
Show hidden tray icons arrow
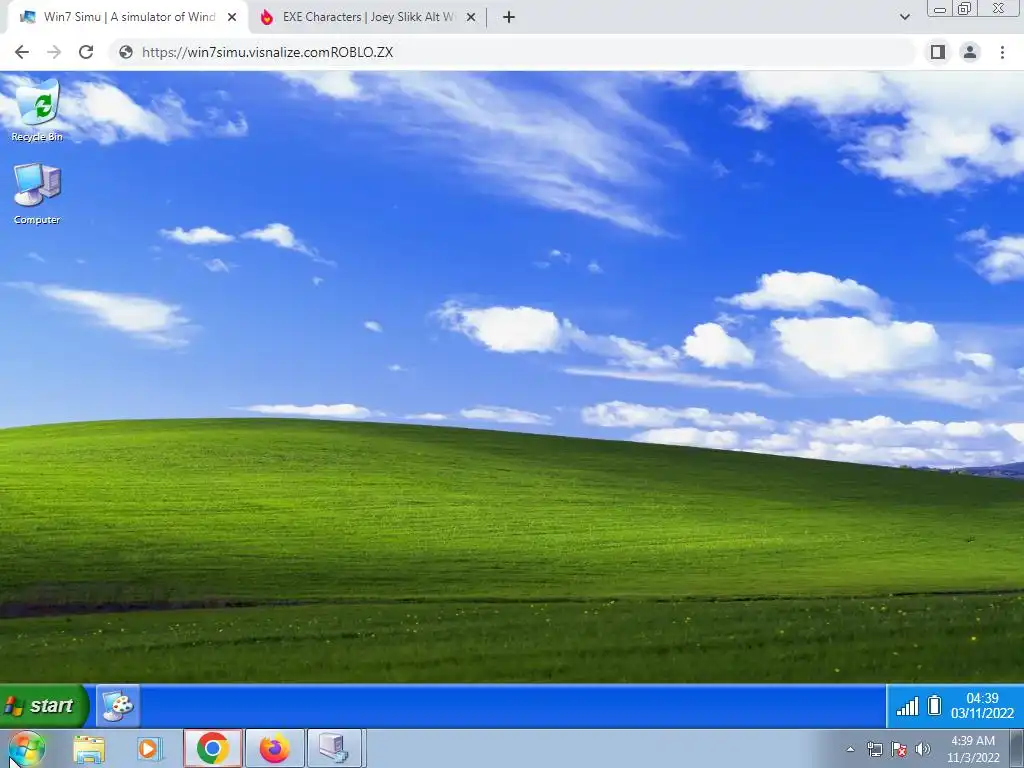[850, 749]
